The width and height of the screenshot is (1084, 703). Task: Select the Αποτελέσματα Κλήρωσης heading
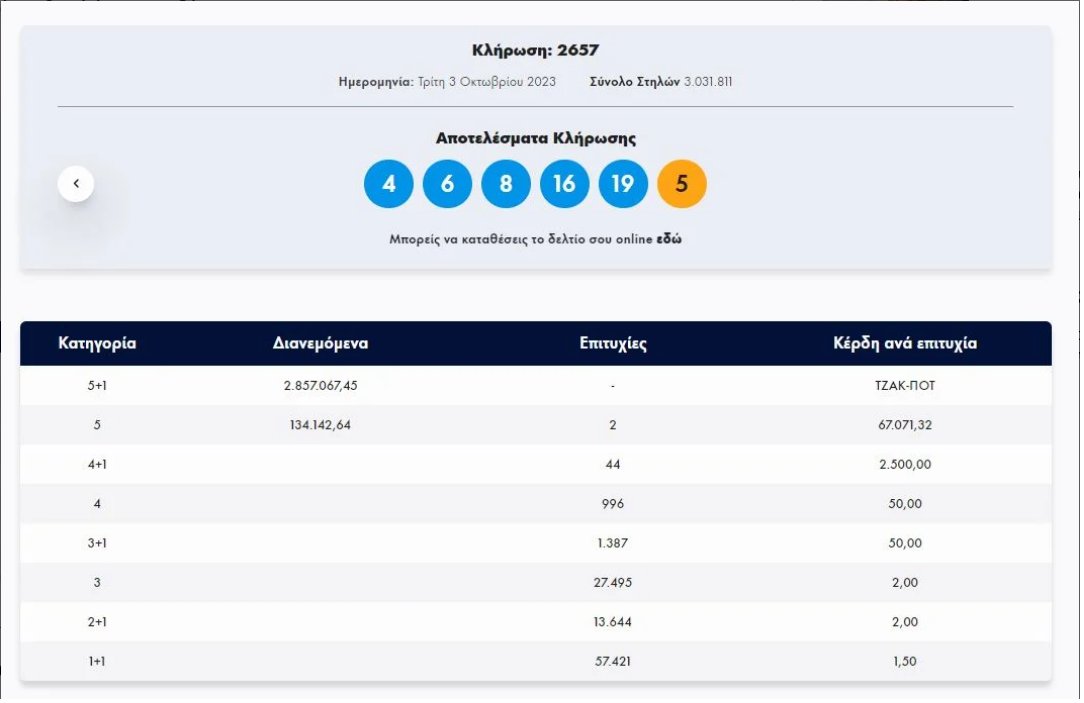[537, 140]
